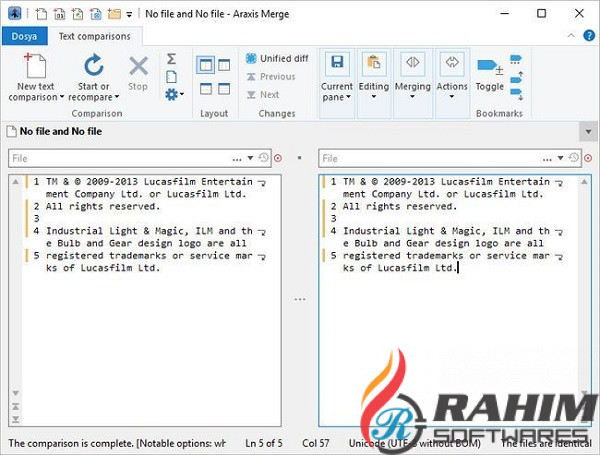Screen dimensions: 600x455
Task: Open the blue Help question icon
Action: click(x=589, y=36)
